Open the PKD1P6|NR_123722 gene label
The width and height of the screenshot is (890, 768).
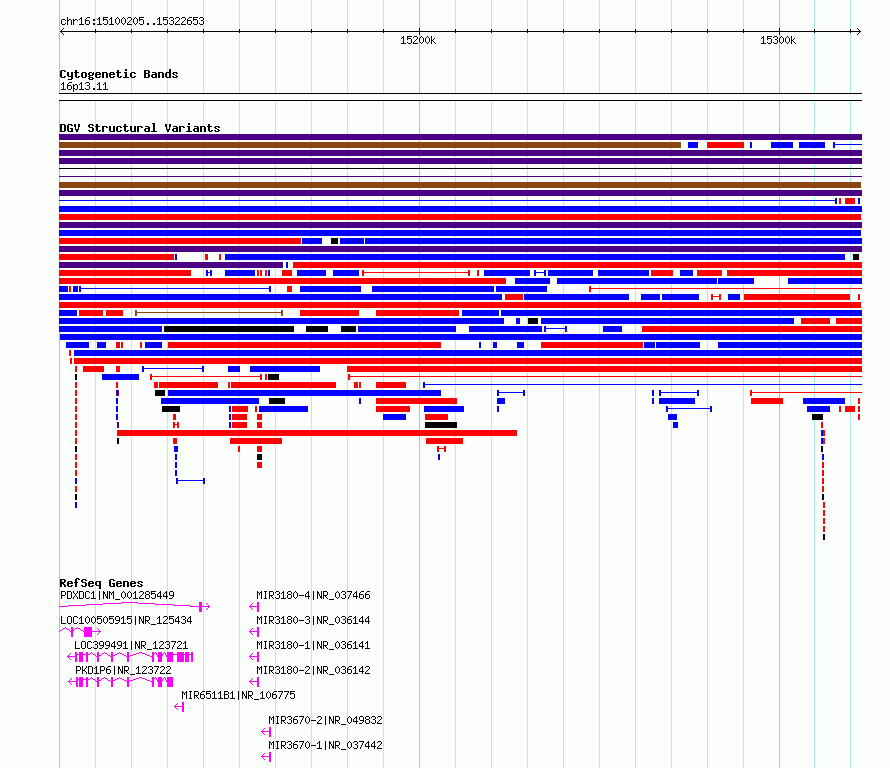click(123, 670)
